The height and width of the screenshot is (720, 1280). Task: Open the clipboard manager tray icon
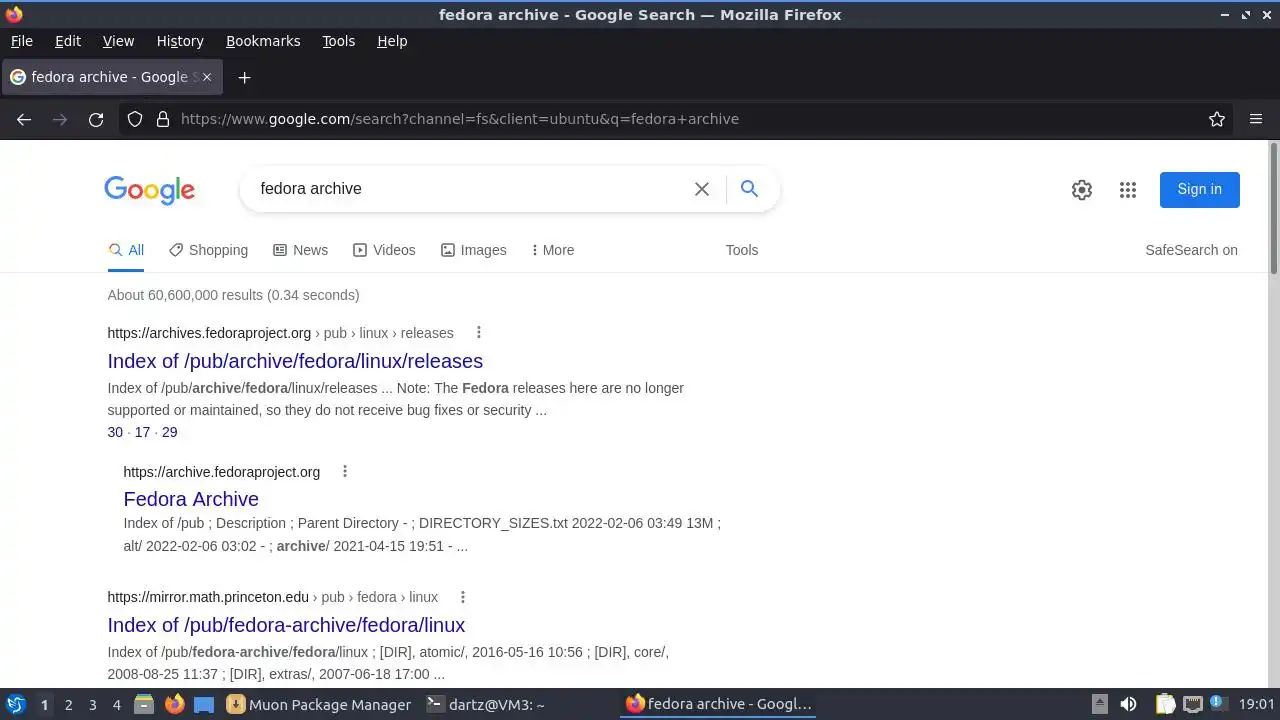tap(1166, 704)
